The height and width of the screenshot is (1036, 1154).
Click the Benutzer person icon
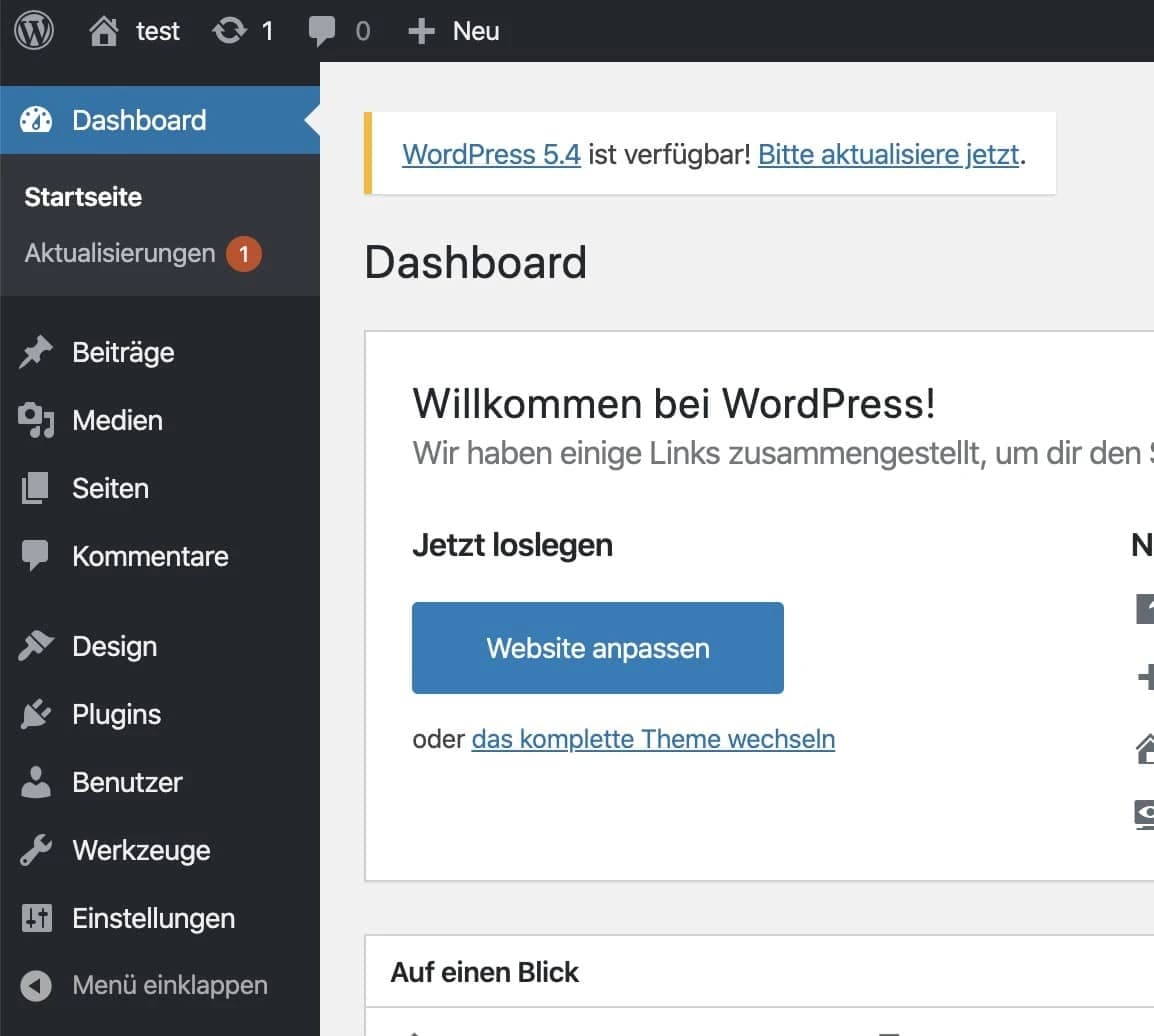click(37, 782)
